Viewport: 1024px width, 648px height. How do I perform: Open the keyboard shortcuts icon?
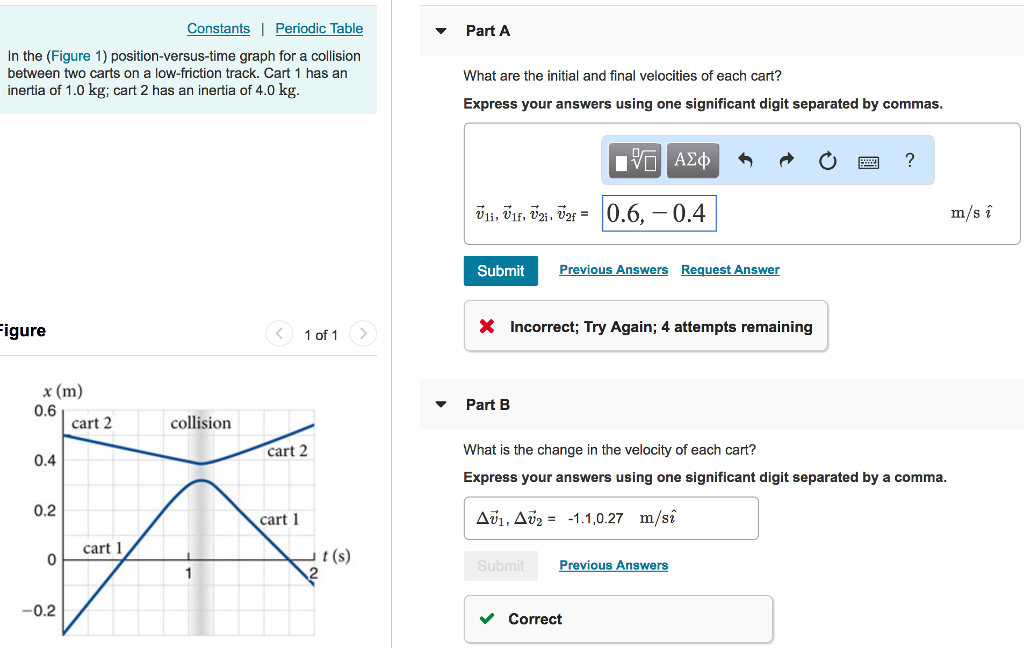tap(868, 160)
